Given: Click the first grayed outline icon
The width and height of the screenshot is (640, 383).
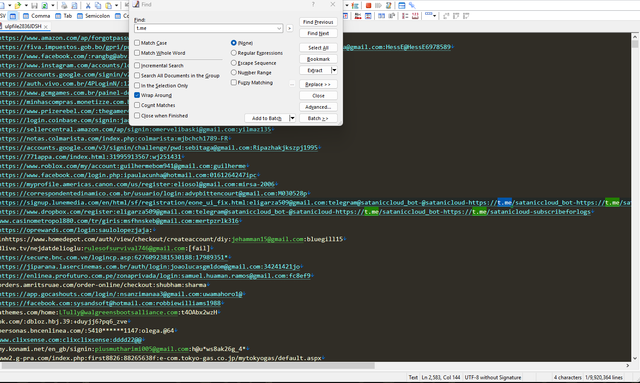Looking at the screenshot, I should click(446, 16).
